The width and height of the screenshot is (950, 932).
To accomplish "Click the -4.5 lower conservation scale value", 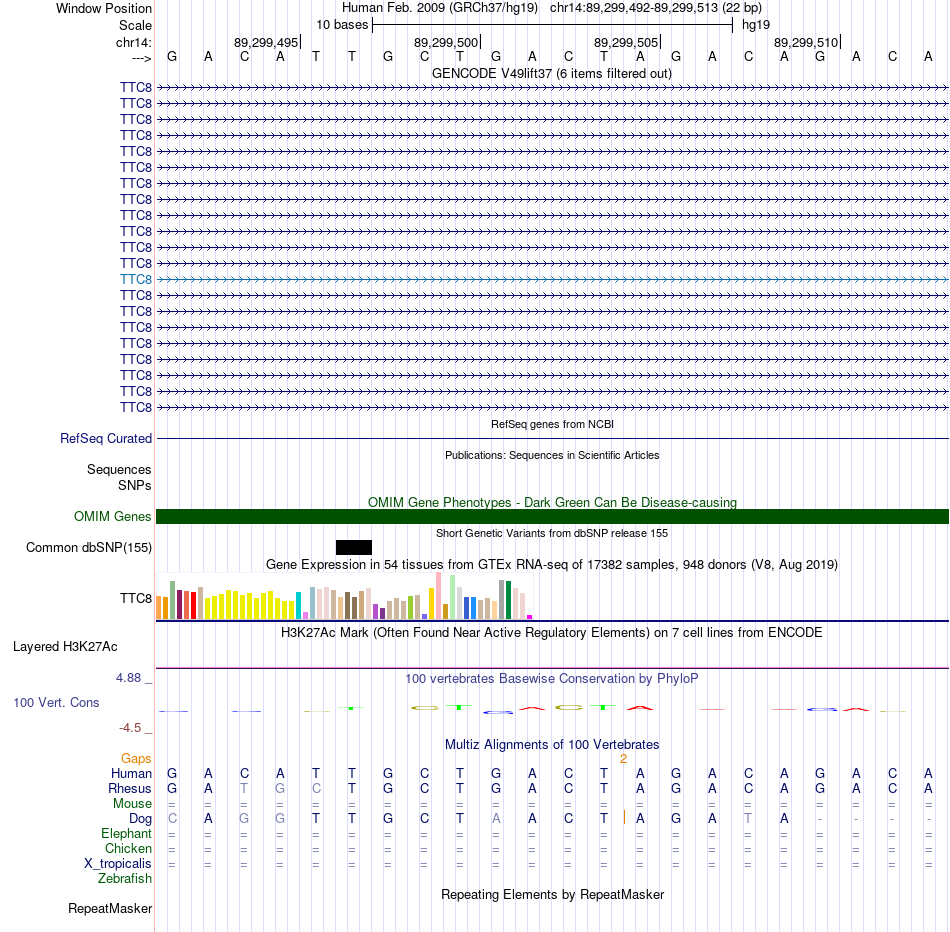I will tap(130, 728).
